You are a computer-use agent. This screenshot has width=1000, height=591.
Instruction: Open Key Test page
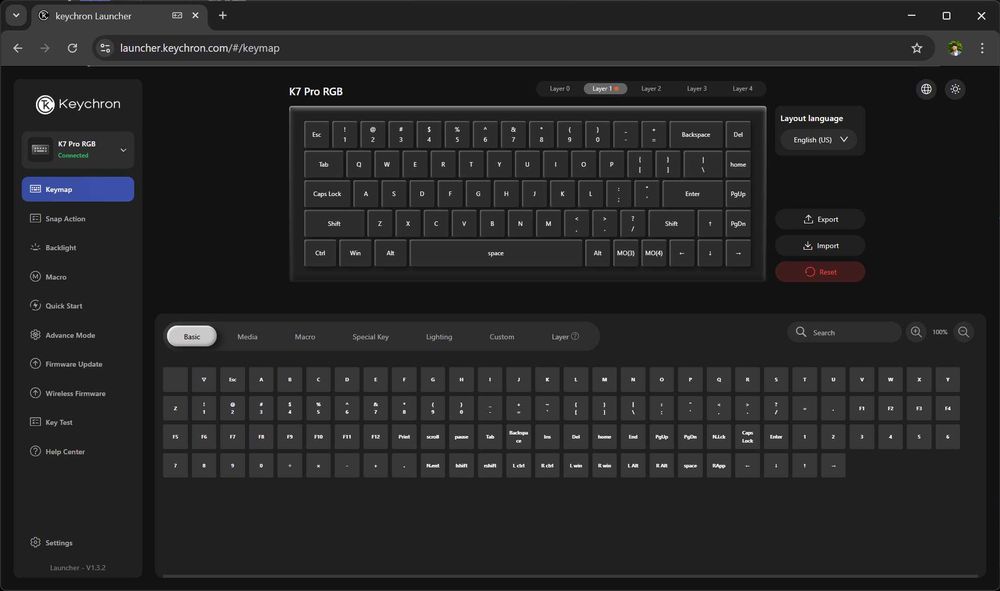click(x=78, y=422)
